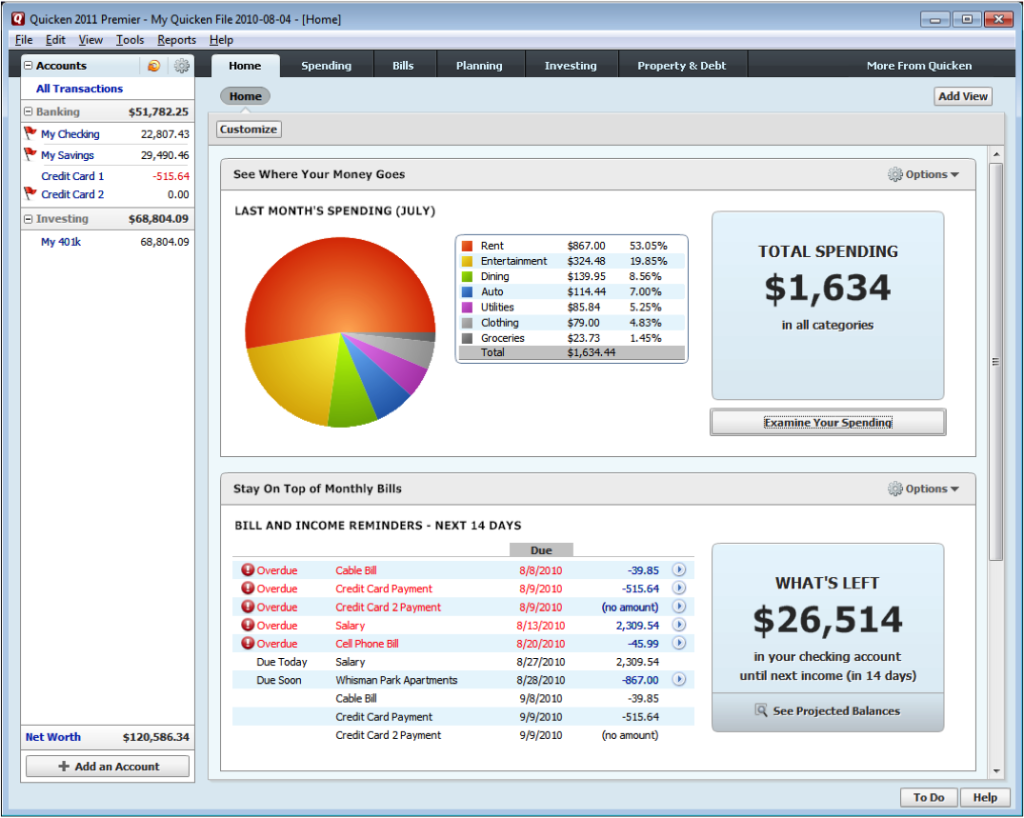This screenshot has height=818, width=1024.
Task: Click the Quicken app logo in title bar
Action: tap(18, 18)
